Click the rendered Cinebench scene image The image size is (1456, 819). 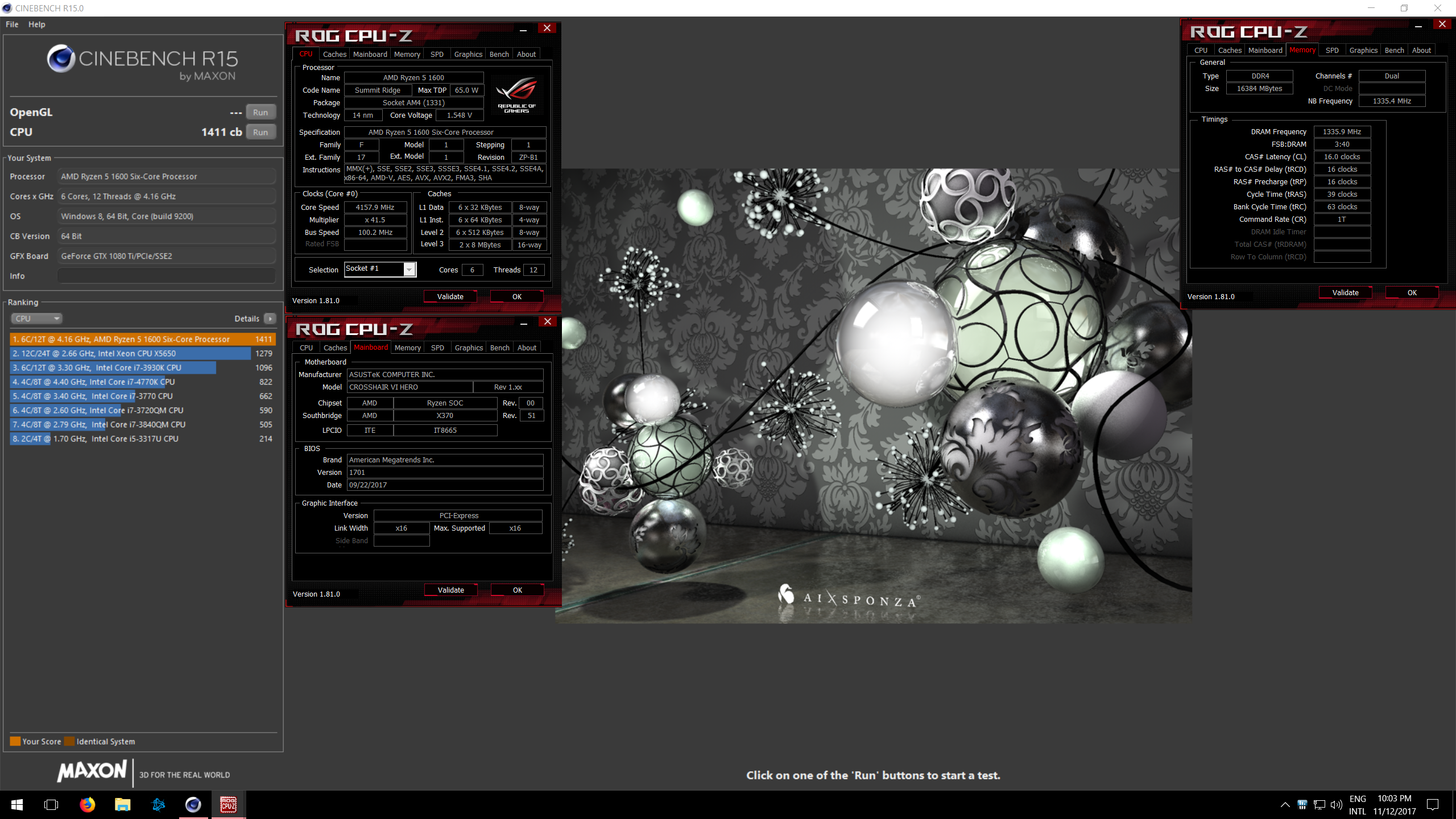(x=873, y=395)
